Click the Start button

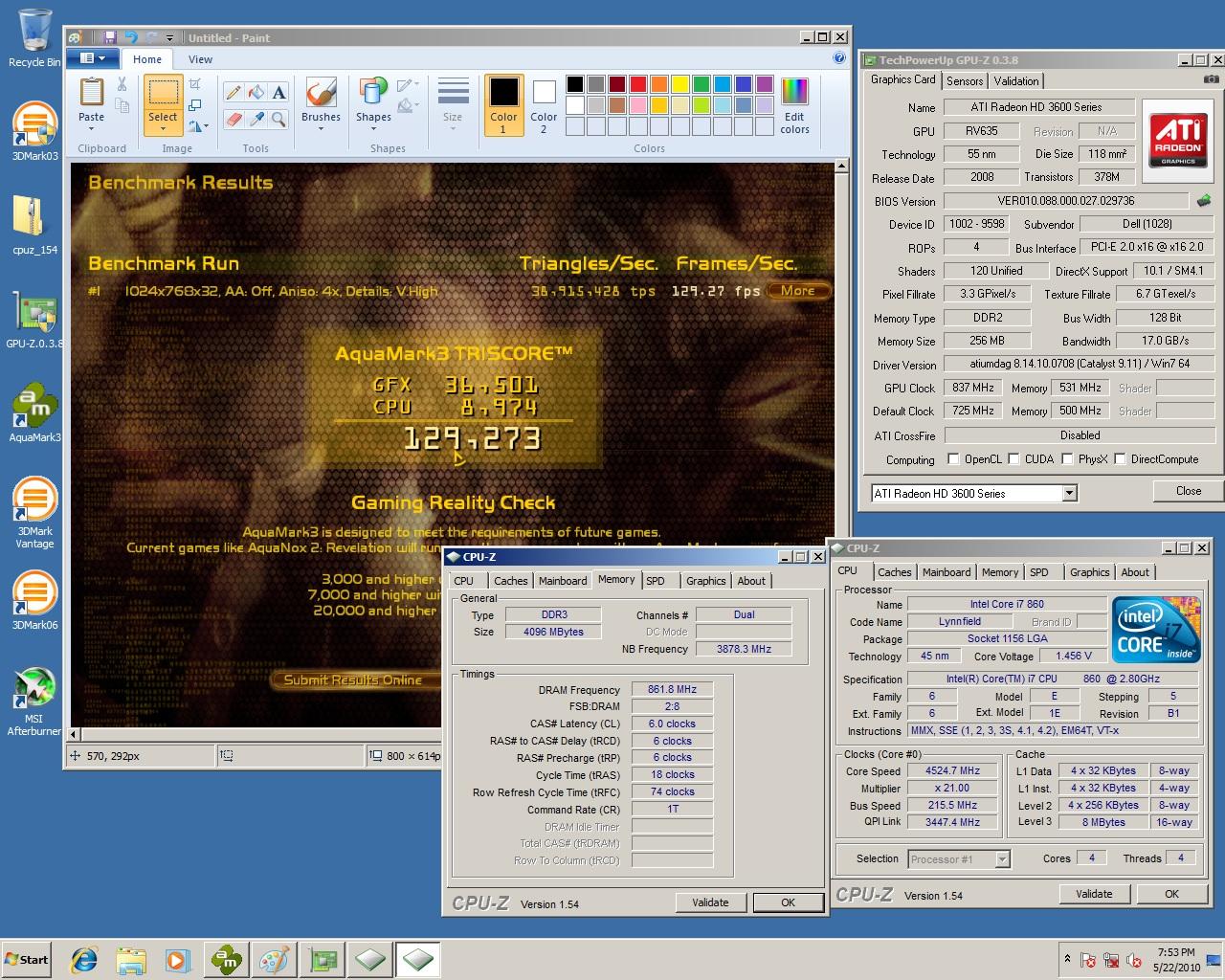point(26,960)
